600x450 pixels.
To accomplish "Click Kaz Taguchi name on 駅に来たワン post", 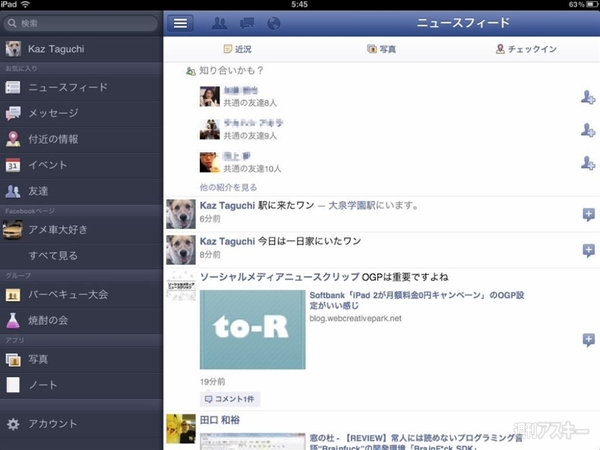I will coord(227,205).
